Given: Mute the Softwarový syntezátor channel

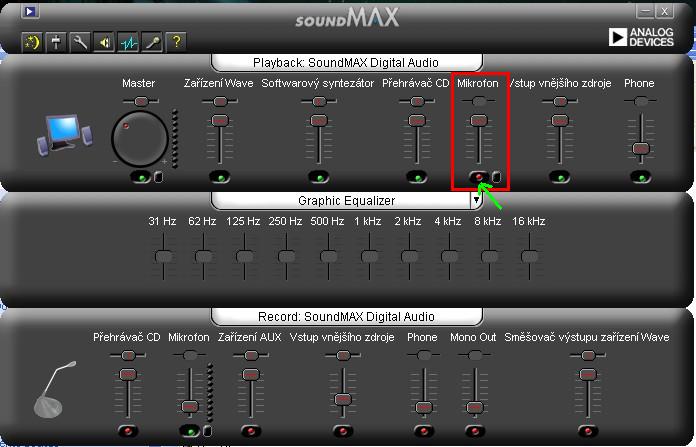Looking at the screenshot, I should [x=319, y=178].
